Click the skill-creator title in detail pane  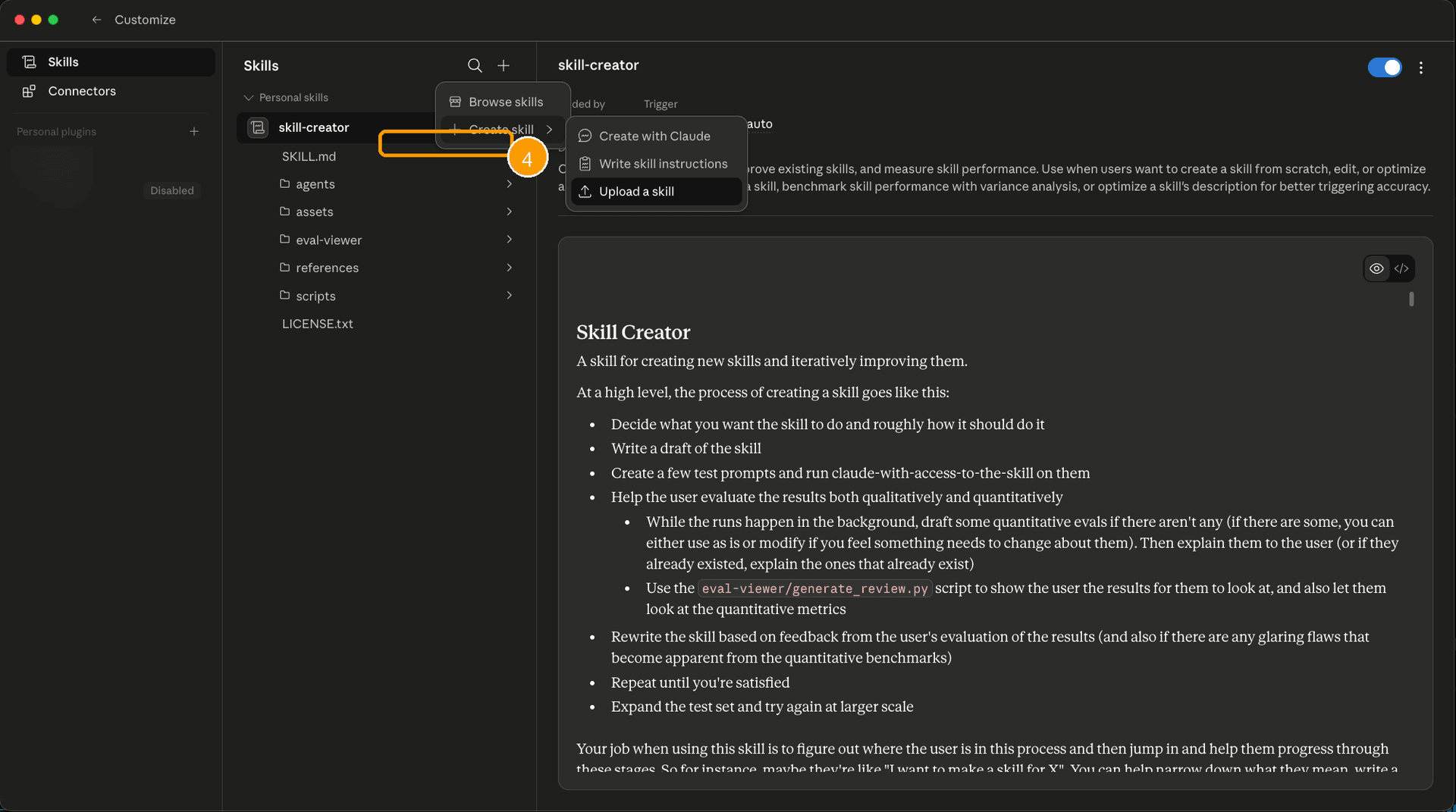[x=598, y=65]
